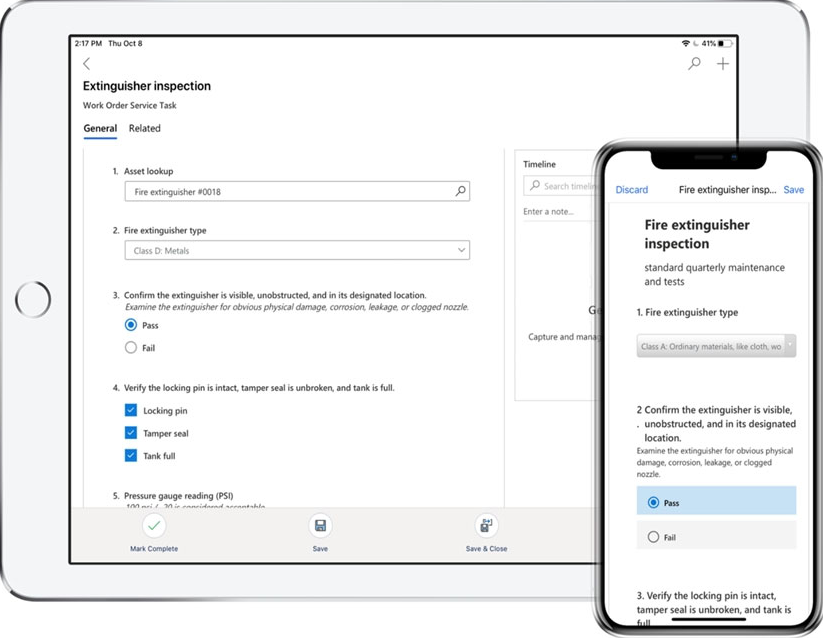Toggle the Tamper seal checkbox

[131, 433]
